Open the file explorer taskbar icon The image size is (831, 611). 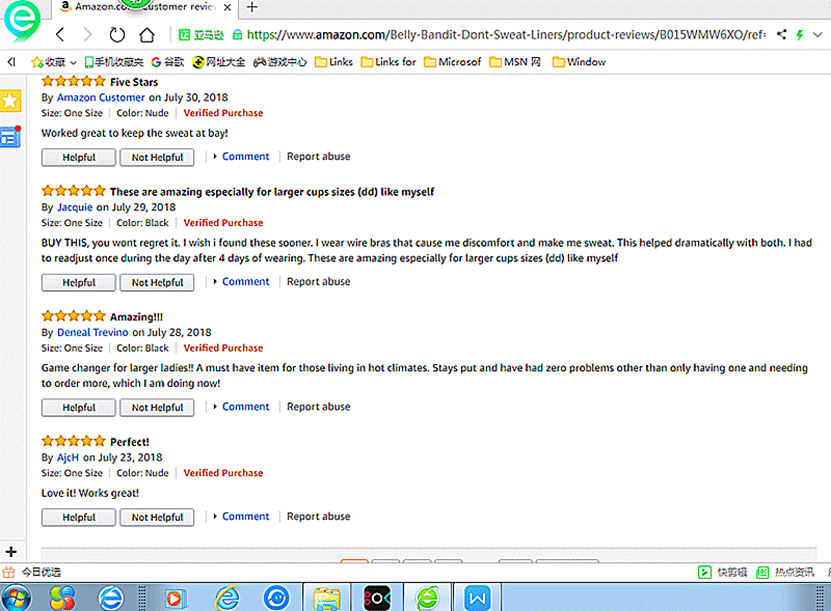pyautogui.click(x=326, y=597)
